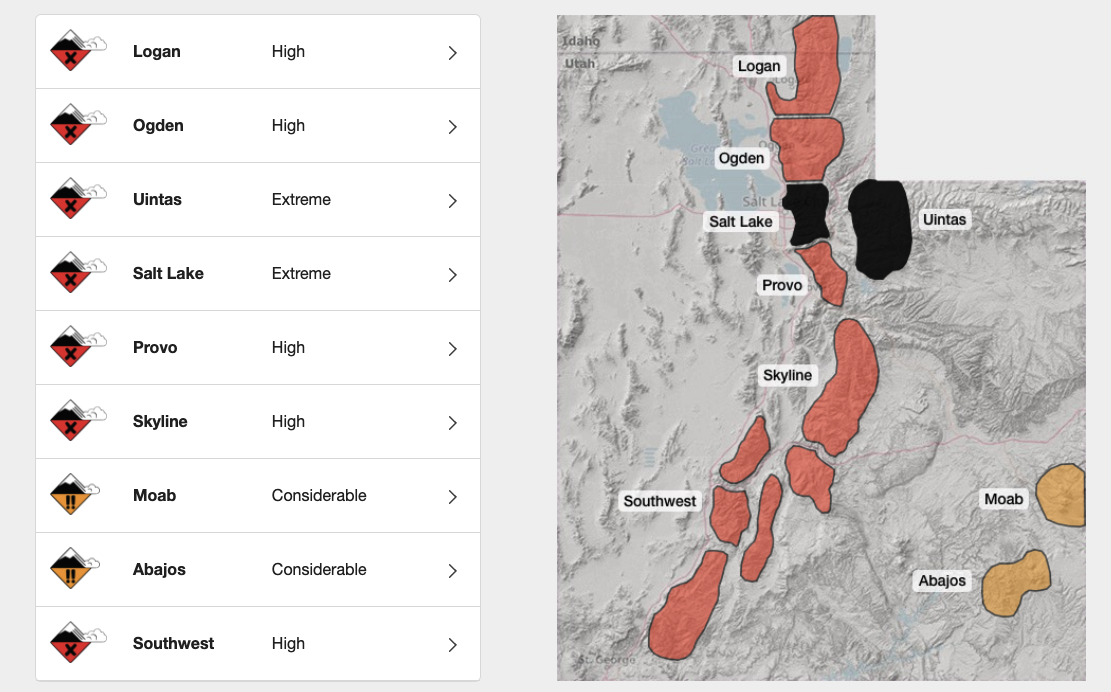Expand the Provo row chevron

point(452,348)
